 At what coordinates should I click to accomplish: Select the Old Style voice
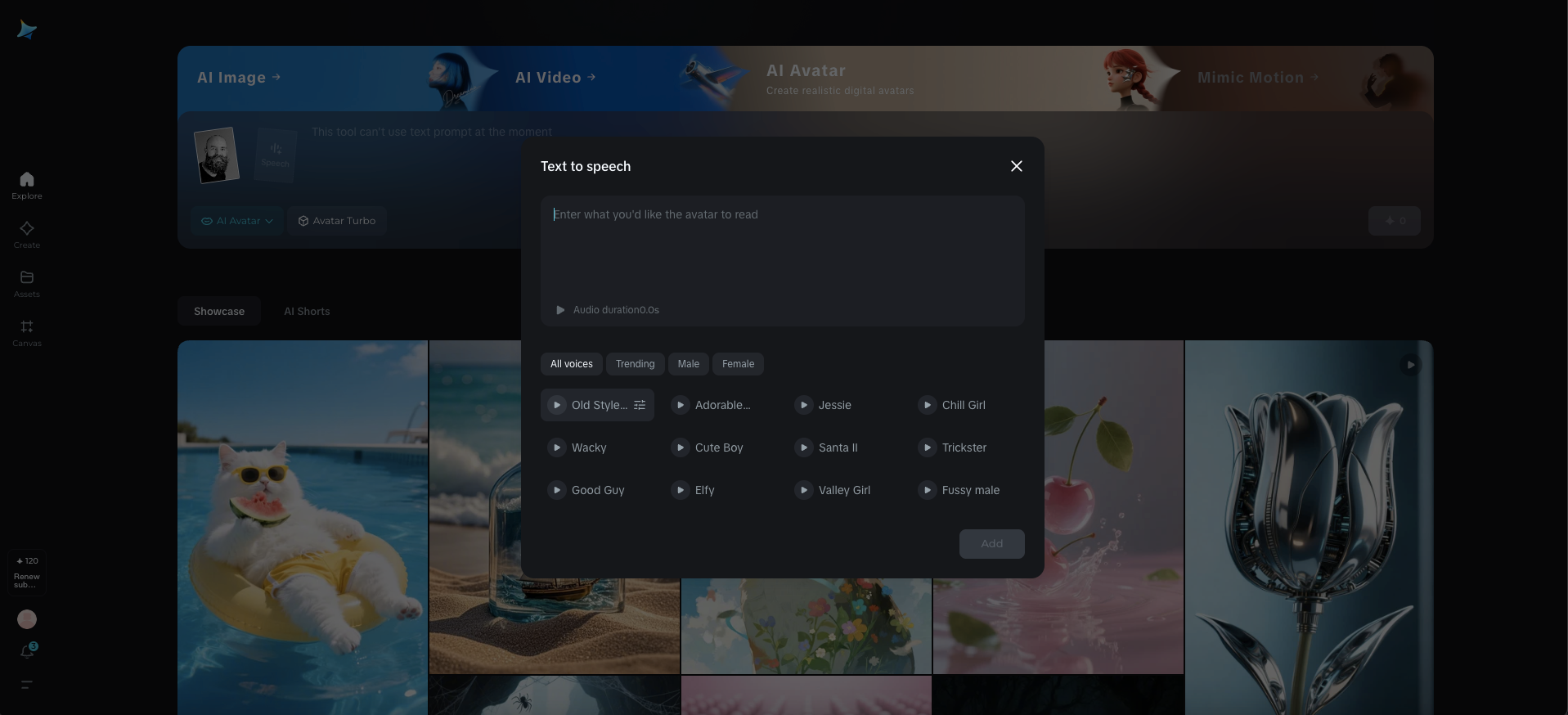[x=597, y=405]
